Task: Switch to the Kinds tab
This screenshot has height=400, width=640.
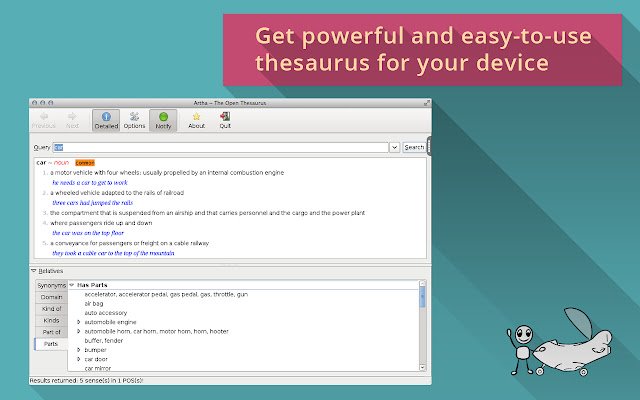Action: pos(51,320)
